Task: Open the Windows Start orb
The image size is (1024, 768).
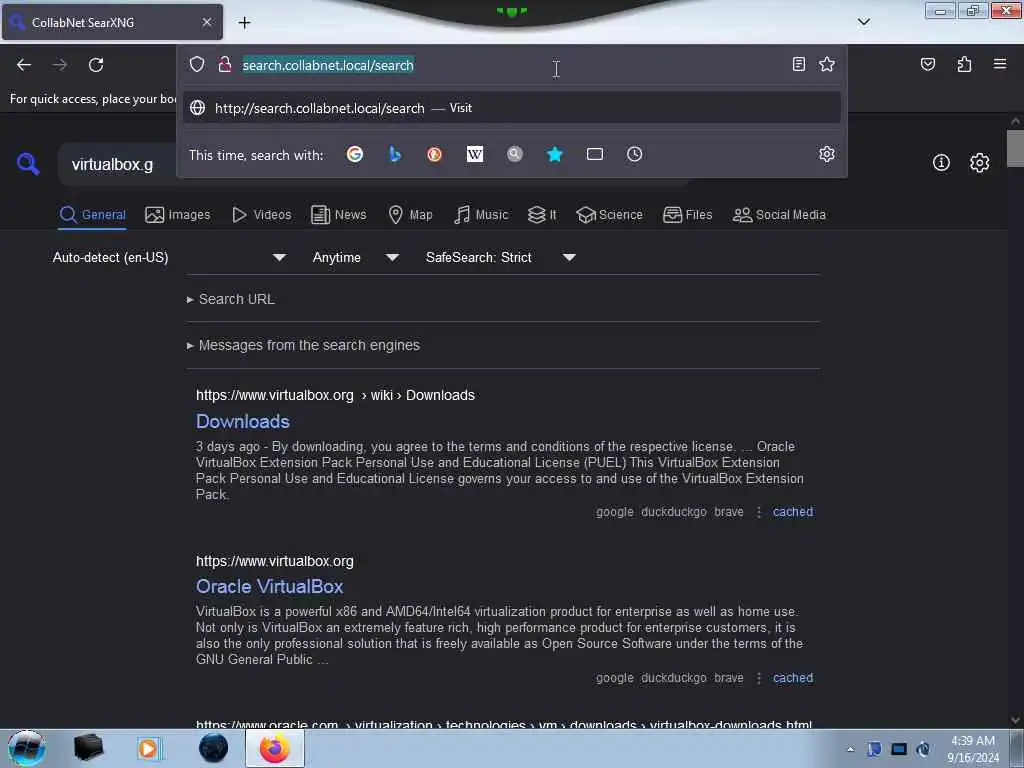Action: click(x=27, y=748)
